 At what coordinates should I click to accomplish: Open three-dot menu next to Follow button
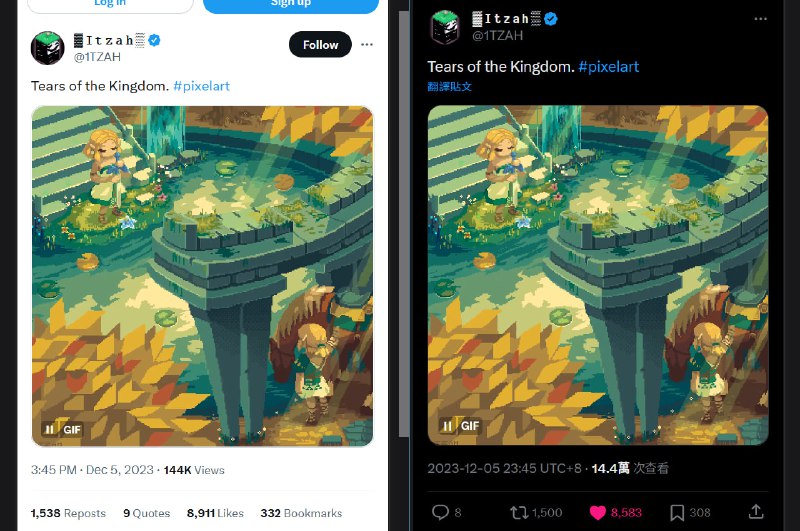point(366,44)
